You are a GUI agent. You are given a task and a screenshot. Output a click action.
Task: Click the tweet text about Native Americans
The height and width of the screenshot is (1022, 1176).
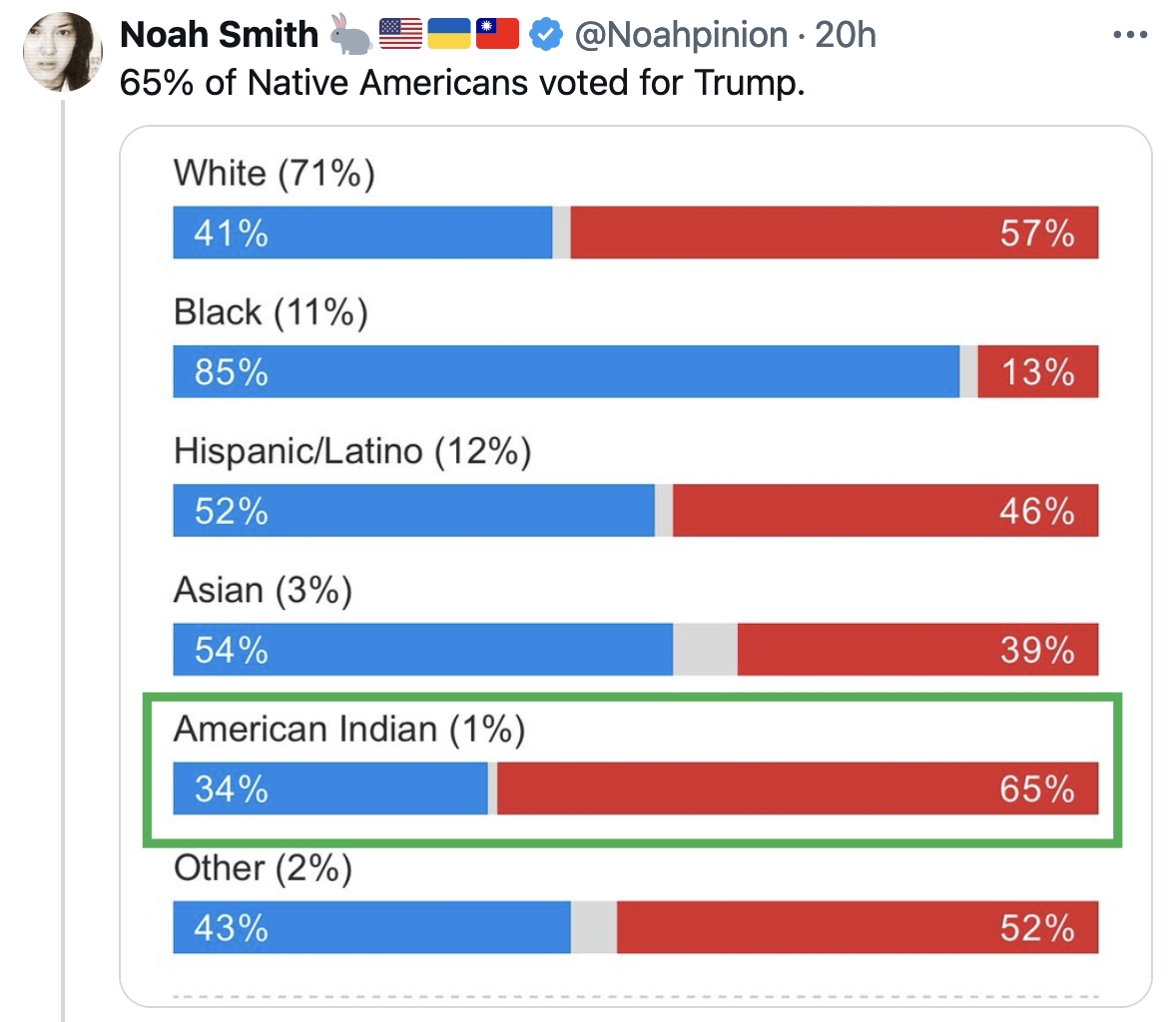461,82
